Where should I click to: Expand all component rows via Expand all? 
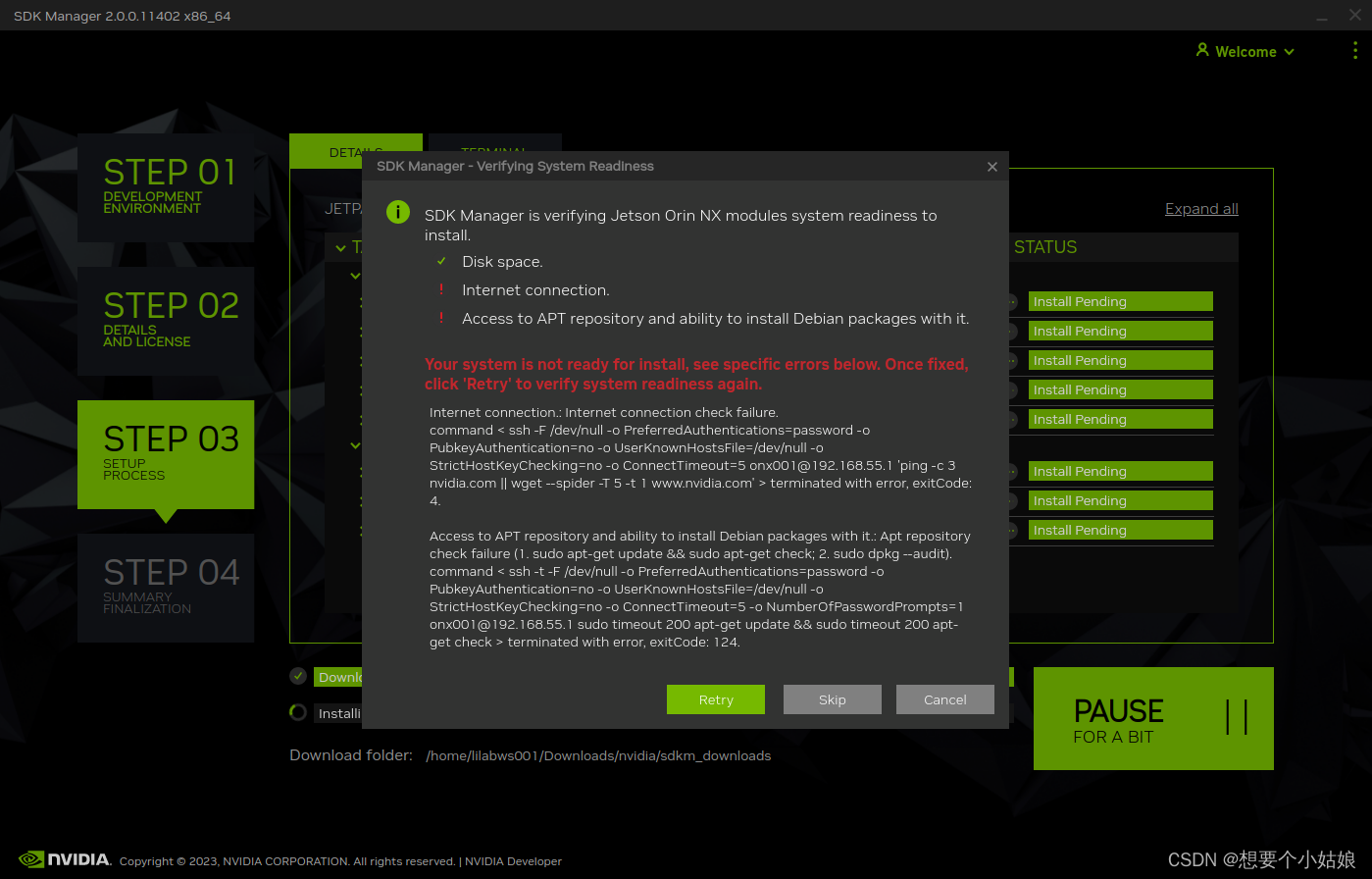point(1201,209)
